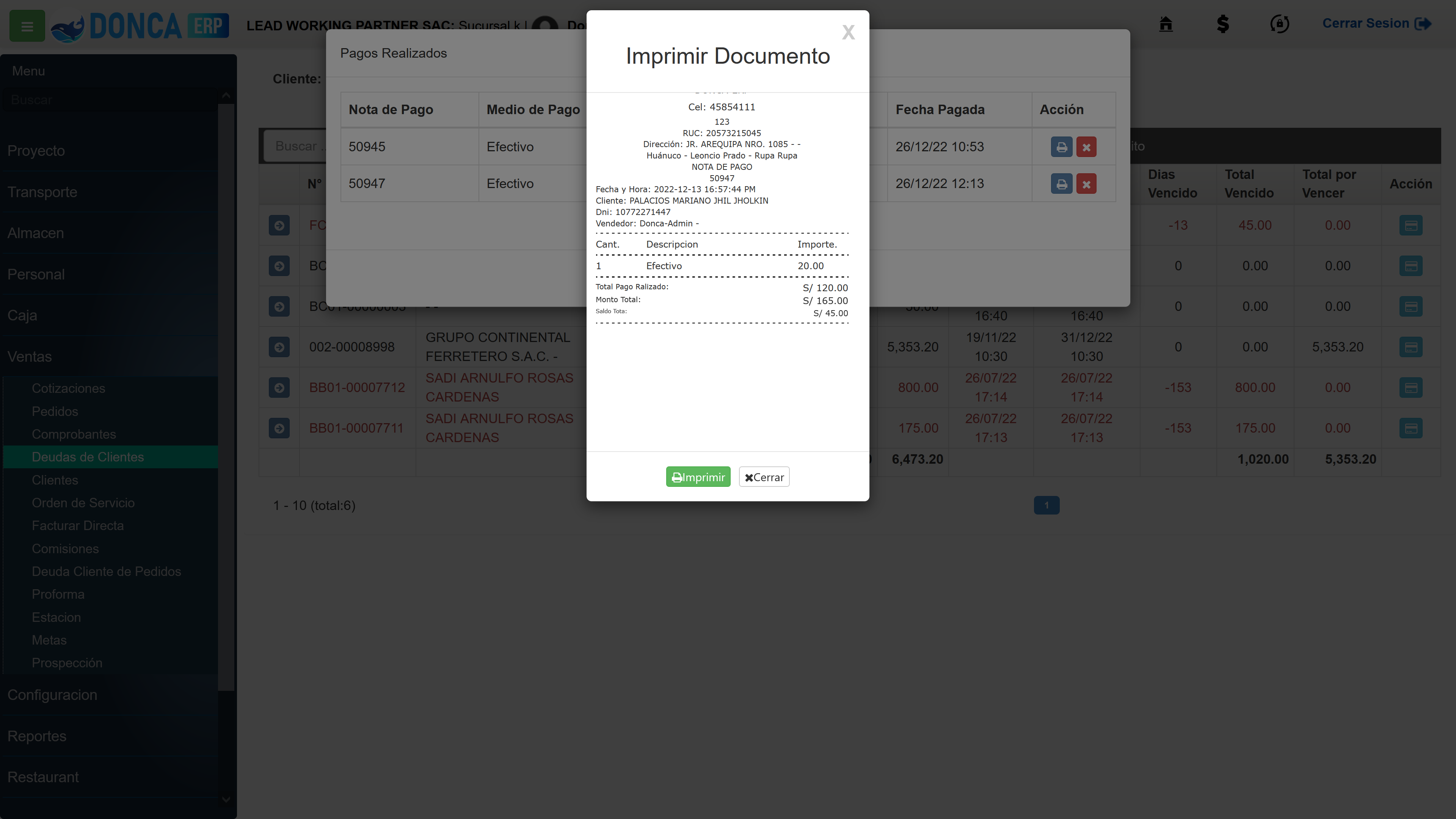The width and height of the screenshot is (1456, 819).
Task: Click the dollar sign icon
Action: tap(1222, 24)
